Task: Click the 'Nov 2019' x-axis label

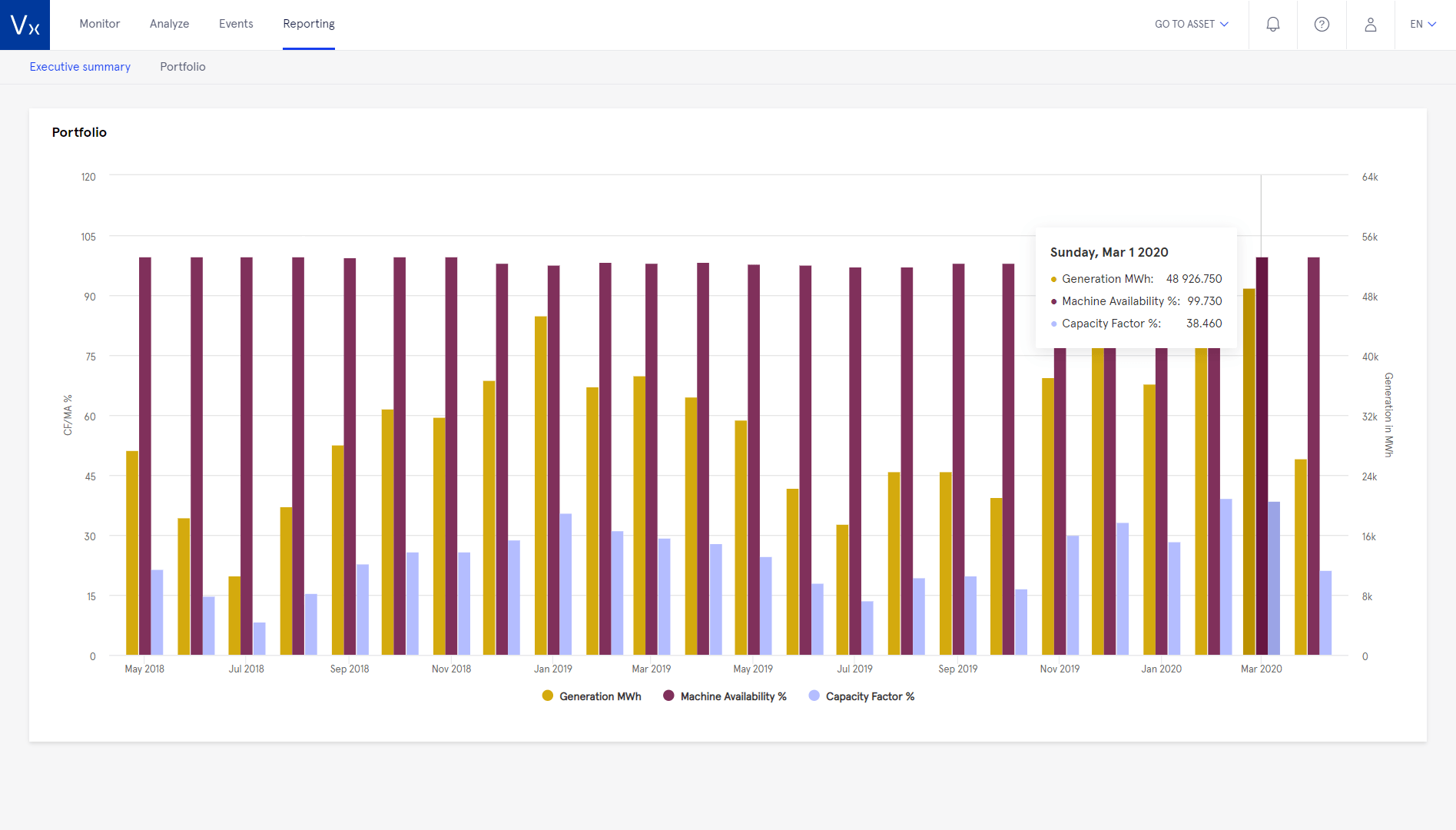Action: 1060,669
